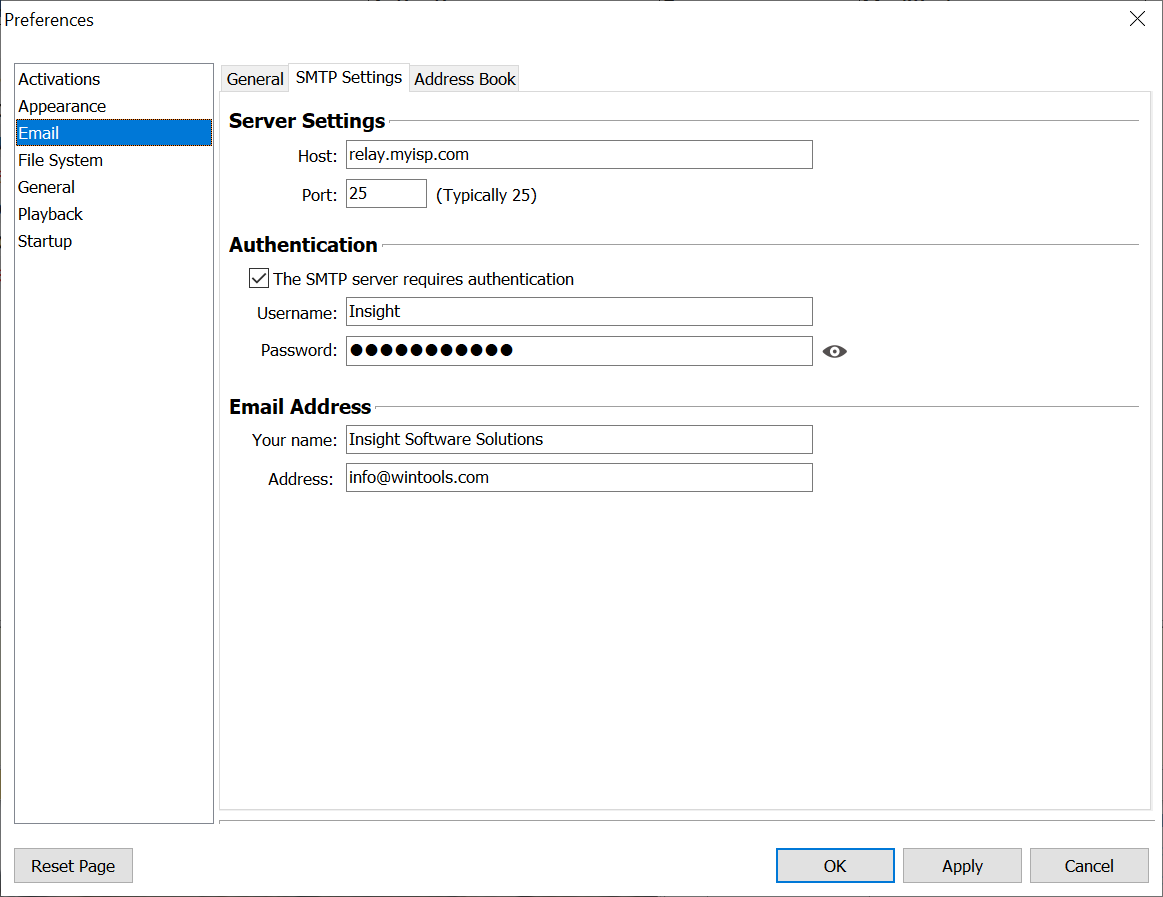Click into the Username field
Screen dimensions: 1163x897
(x=578, y=312)
